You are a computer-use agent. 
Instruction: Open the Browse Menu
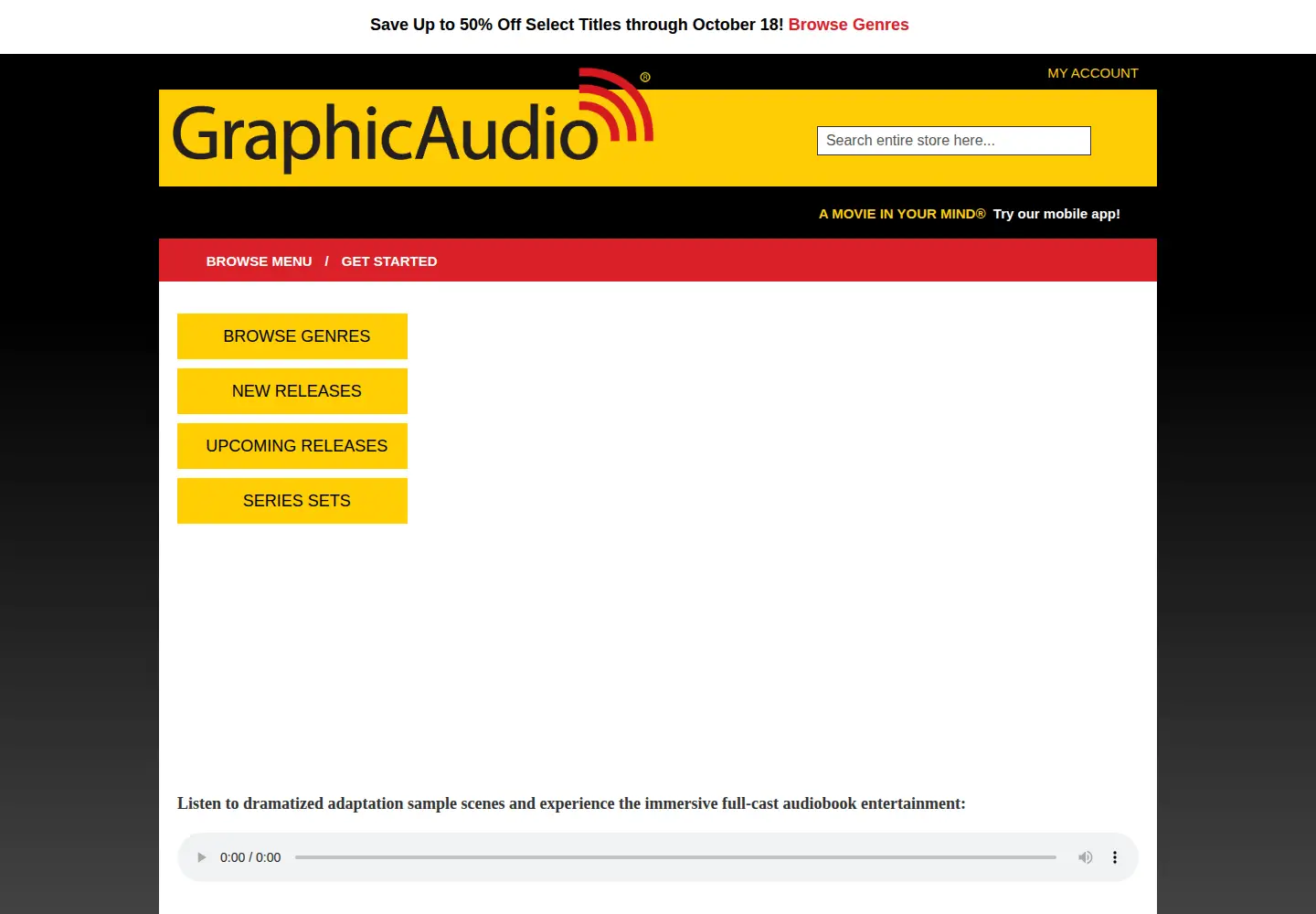pos(259,261)
